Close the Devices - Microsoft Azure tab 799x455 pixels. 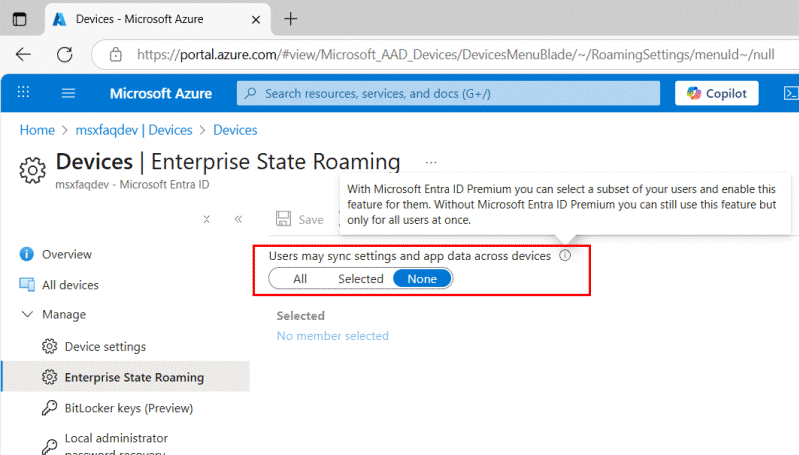click(256, 19)
